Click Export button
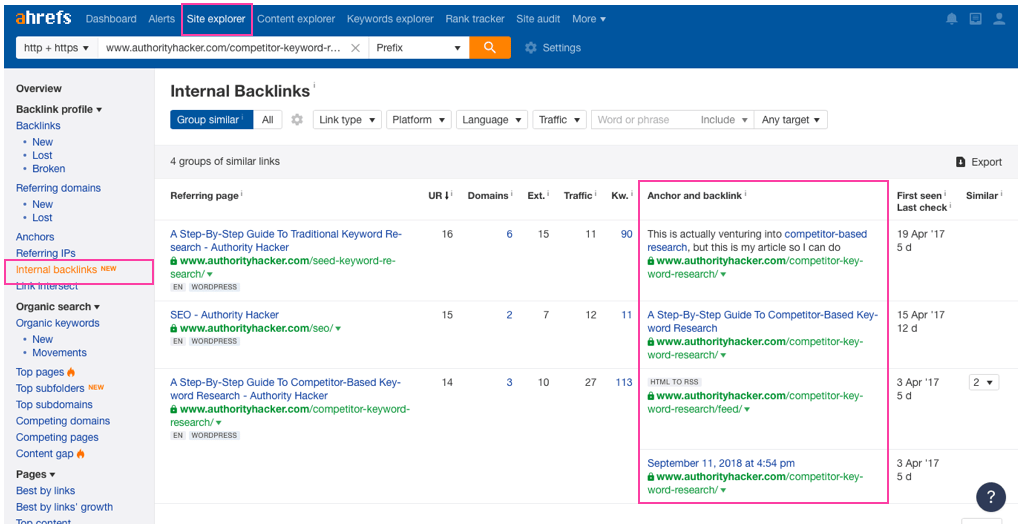Viewport: 1022px width, 529px height. (978, 162)
